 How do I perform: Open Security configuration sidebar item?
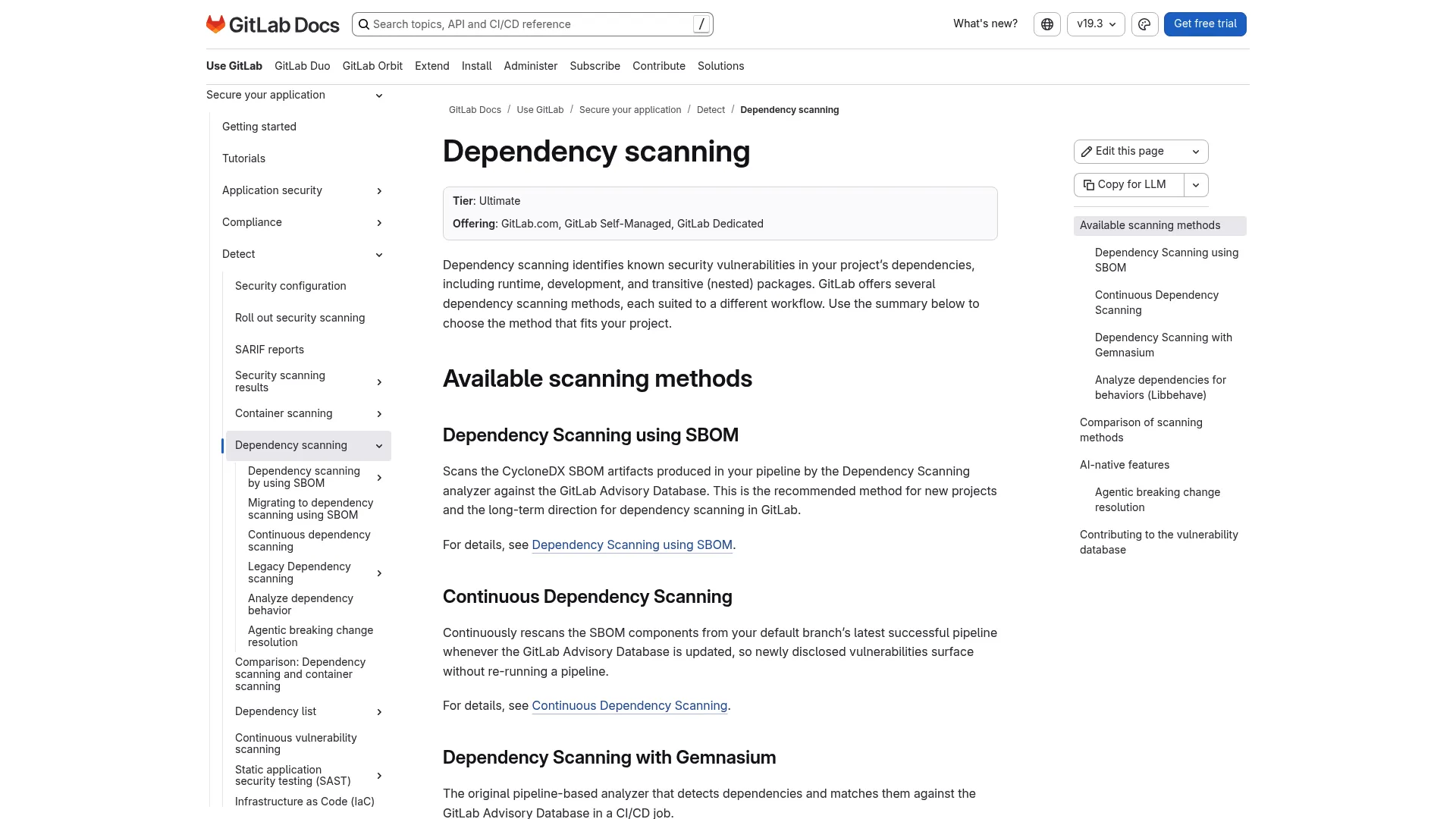point(290,286)
